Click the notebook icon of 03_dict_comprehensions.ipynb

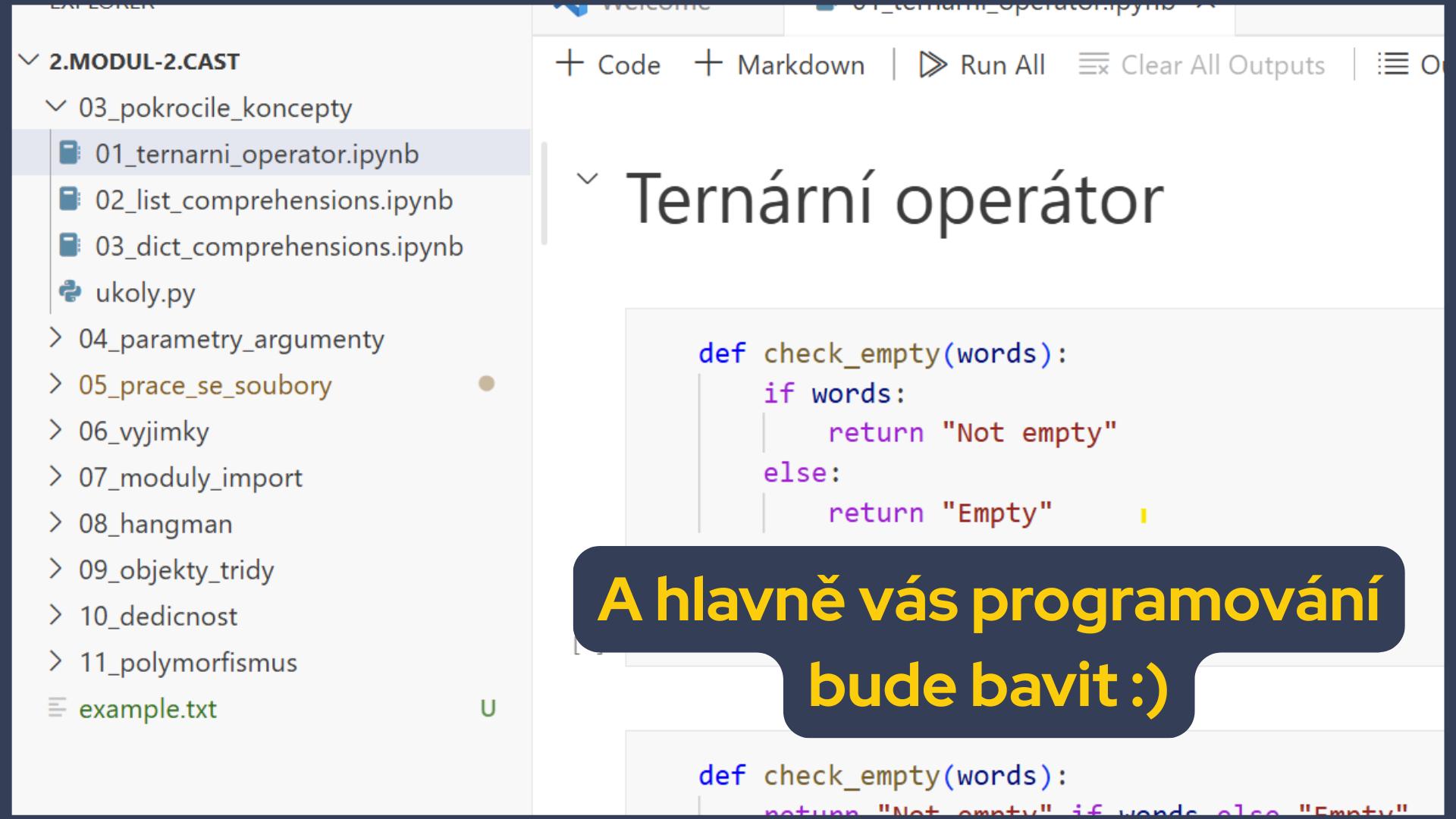point(70,246)
